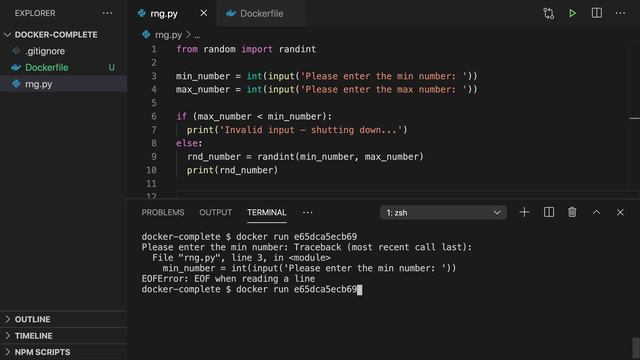Click the 'else:' keyword line

coord(189,143)
